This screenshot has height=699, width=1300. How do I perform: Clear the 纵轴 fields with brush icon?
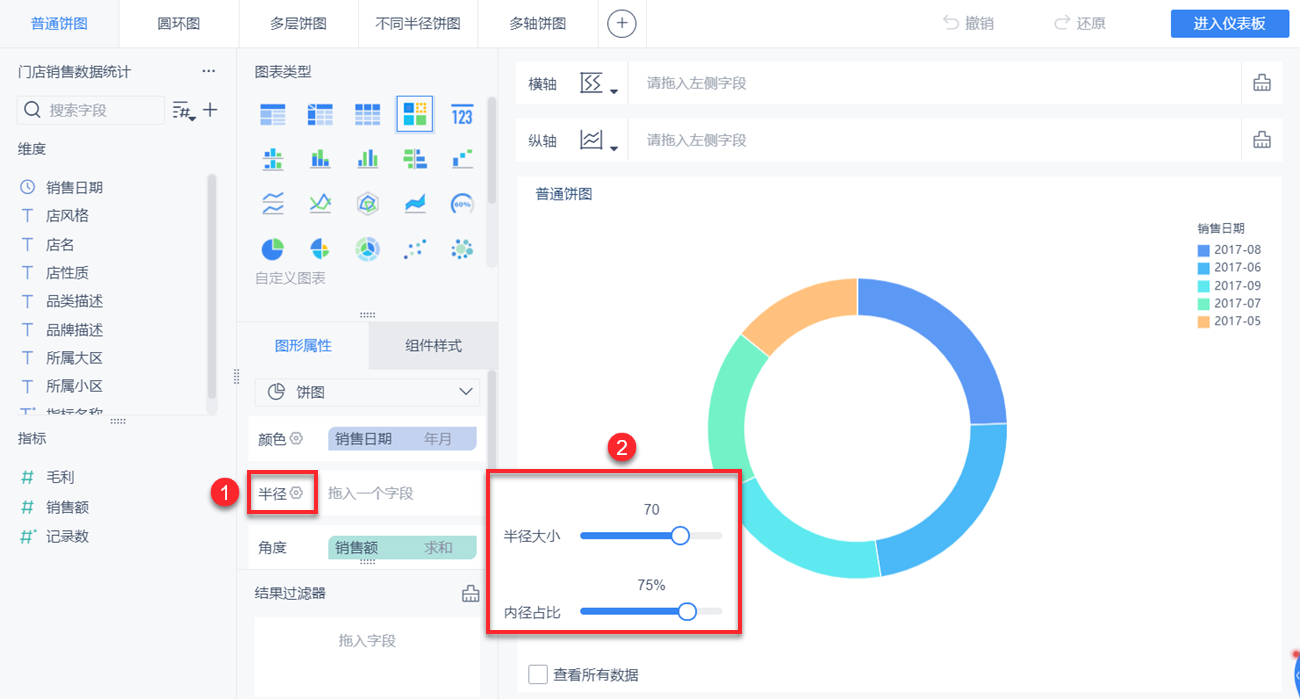pyautogui.click(x=1262, y=140)
